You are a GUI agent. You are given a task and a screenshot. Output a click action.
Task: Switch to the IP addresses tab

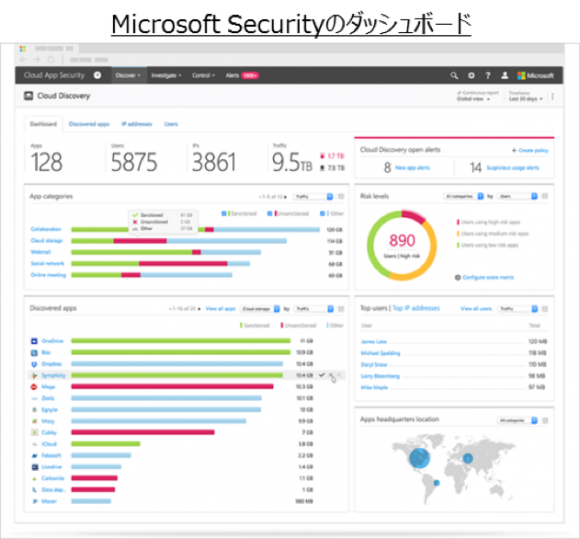tap(137, 124)
